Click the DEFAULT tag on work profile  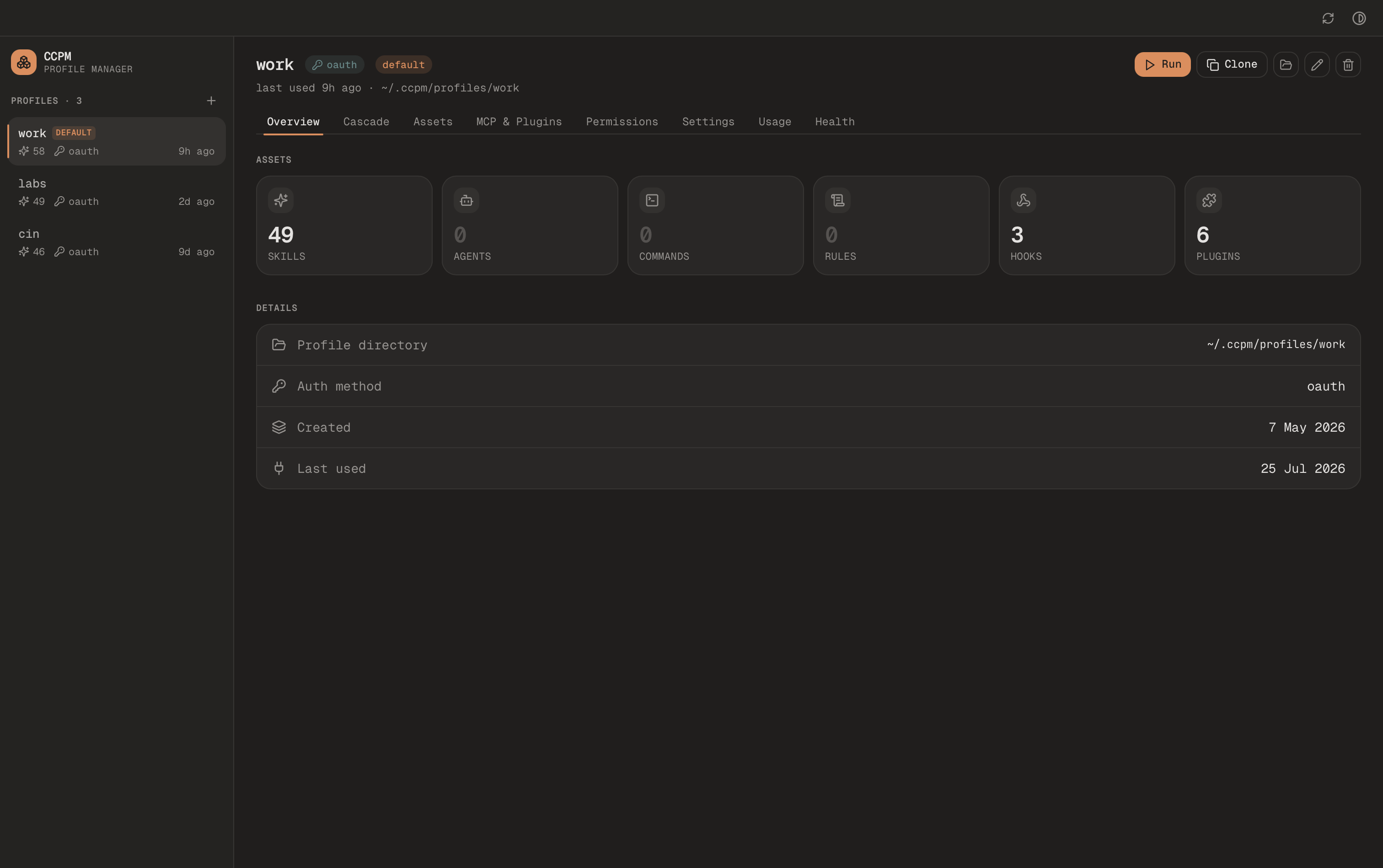pos(74,133)
